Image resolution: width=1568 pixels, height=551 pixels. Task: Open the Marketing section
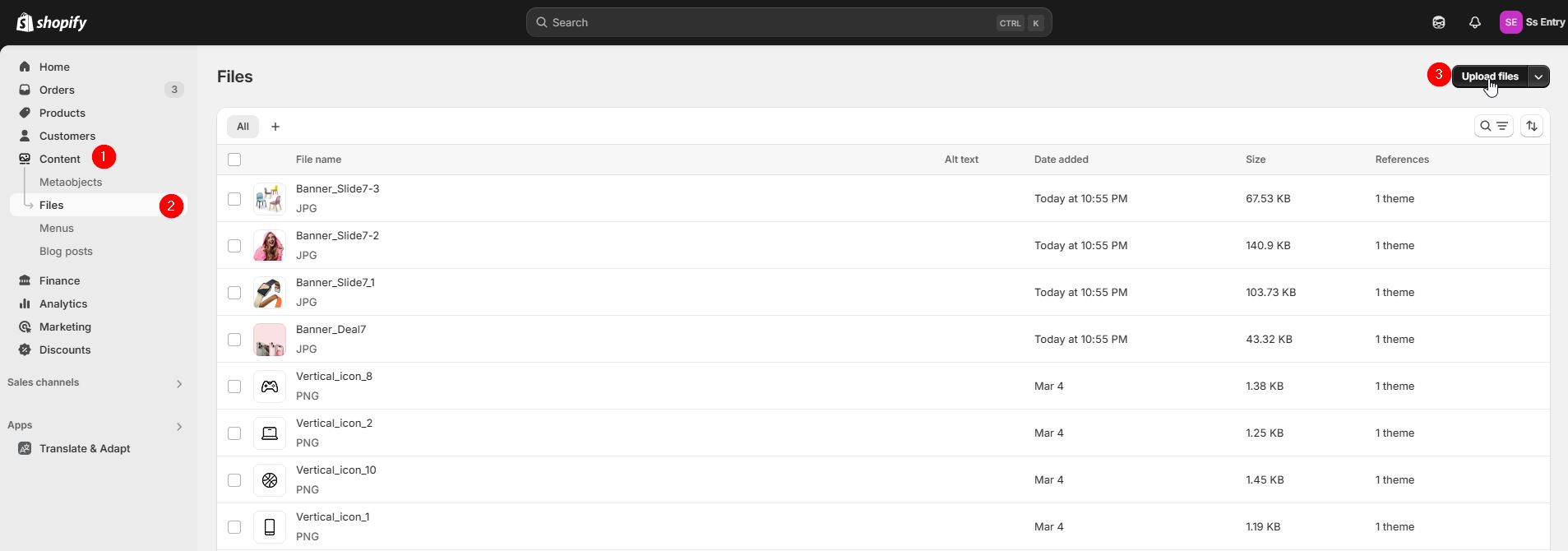[x=66, y=326]
